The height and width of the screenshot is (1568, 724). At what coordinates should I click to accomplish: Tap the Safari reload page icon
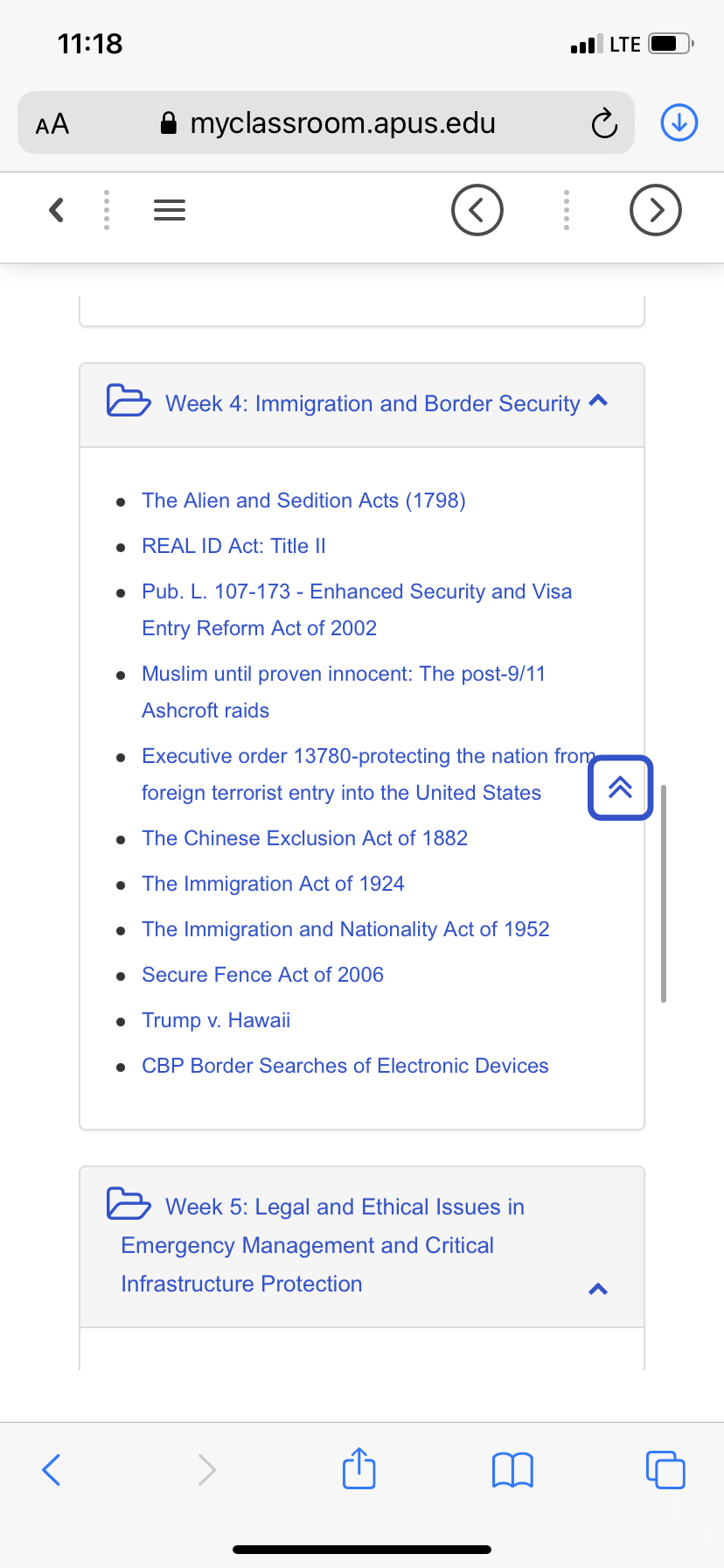604,123
